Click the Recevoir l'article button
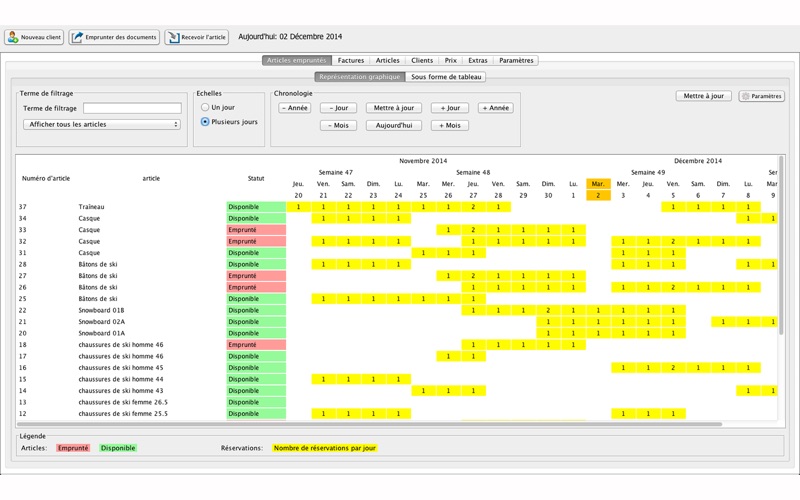The height and width of the screenshot is (500, 800). point(196,37)
